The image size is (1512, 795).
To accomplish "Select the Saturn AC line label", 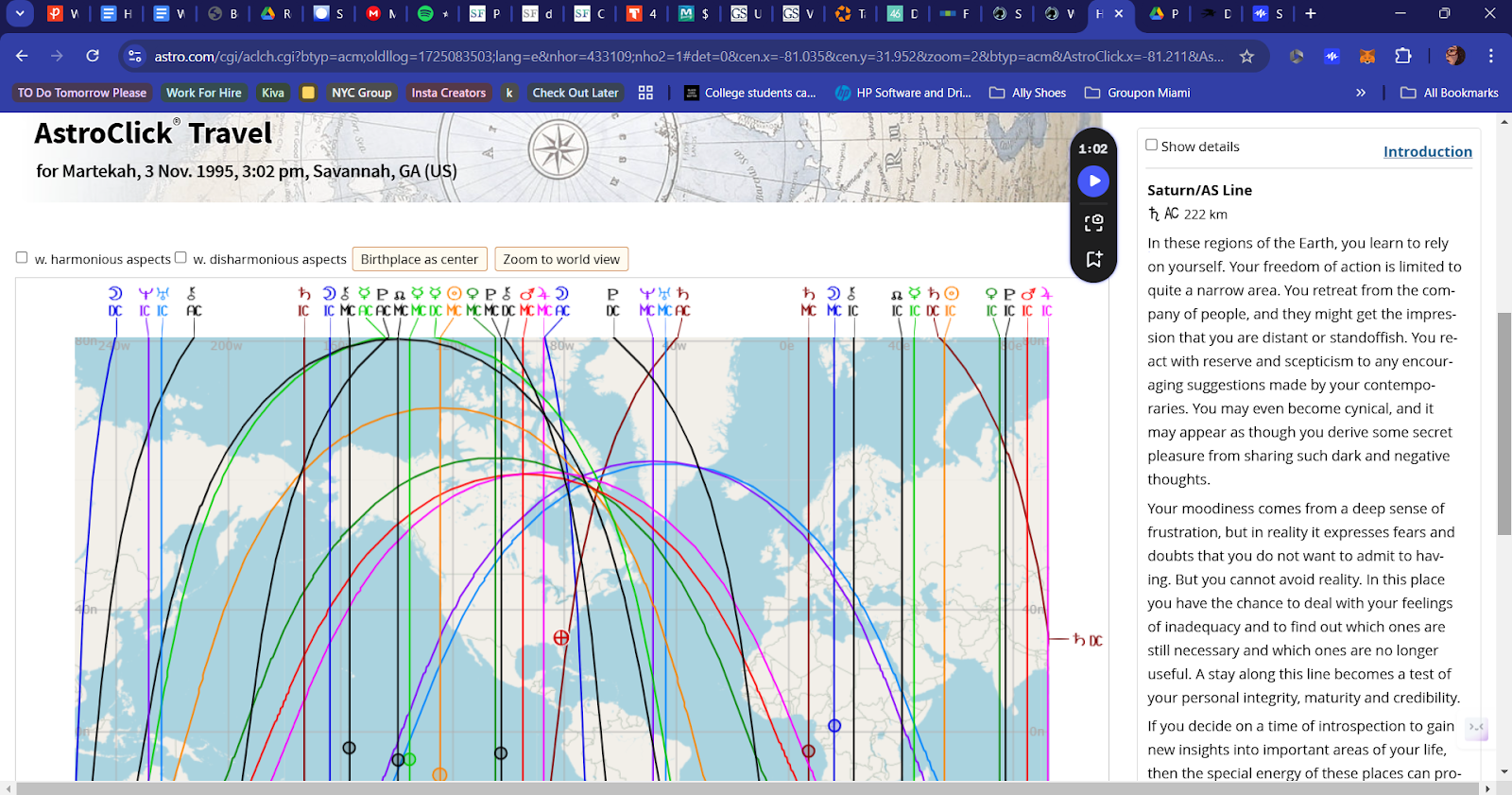I will coord(682,302).
